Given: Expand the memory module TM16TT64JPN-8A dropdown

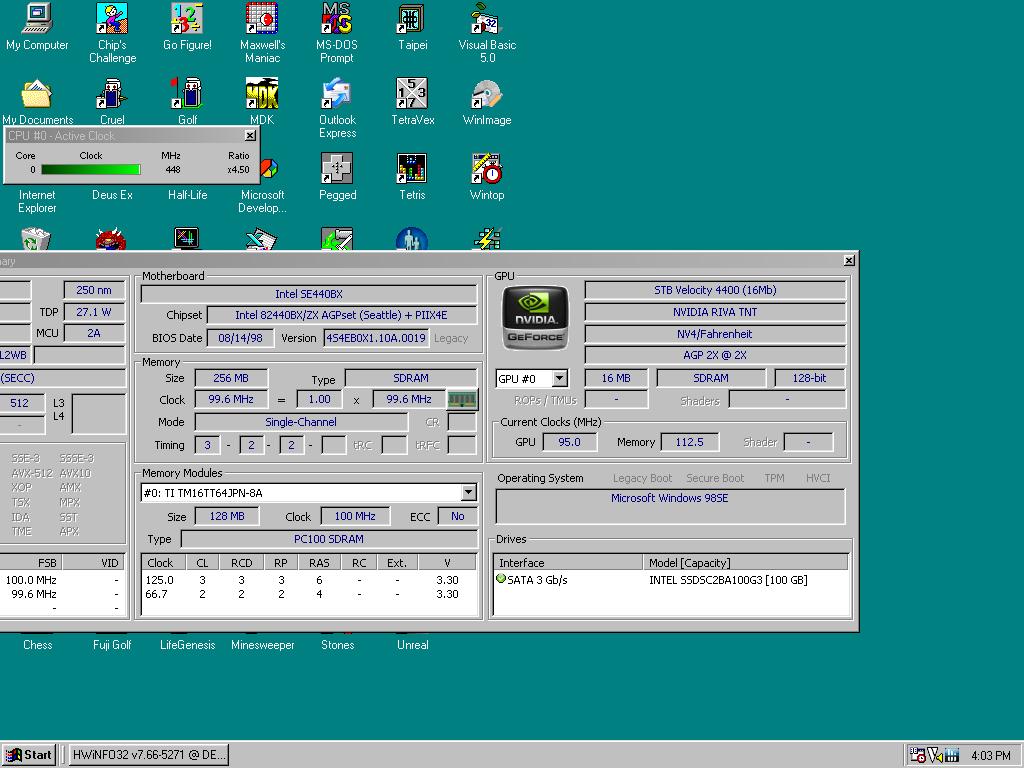Looking at the screenshot, I should (468, 493).
